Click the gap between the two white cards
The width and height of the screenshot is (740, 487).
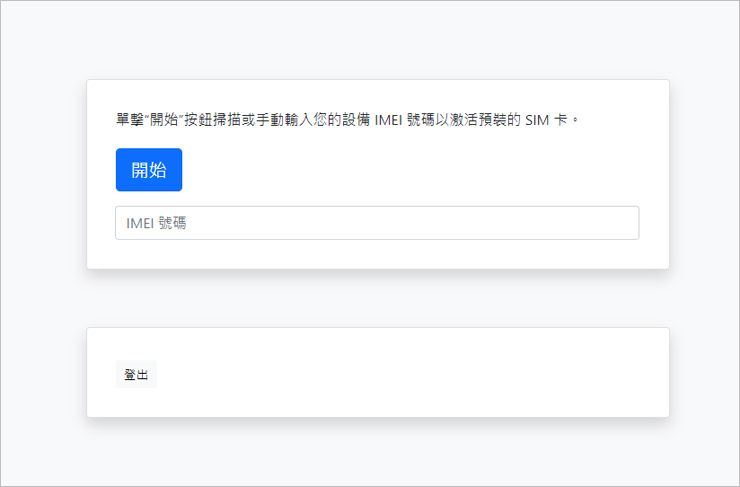pyautogui.click(x=378, y=299)
